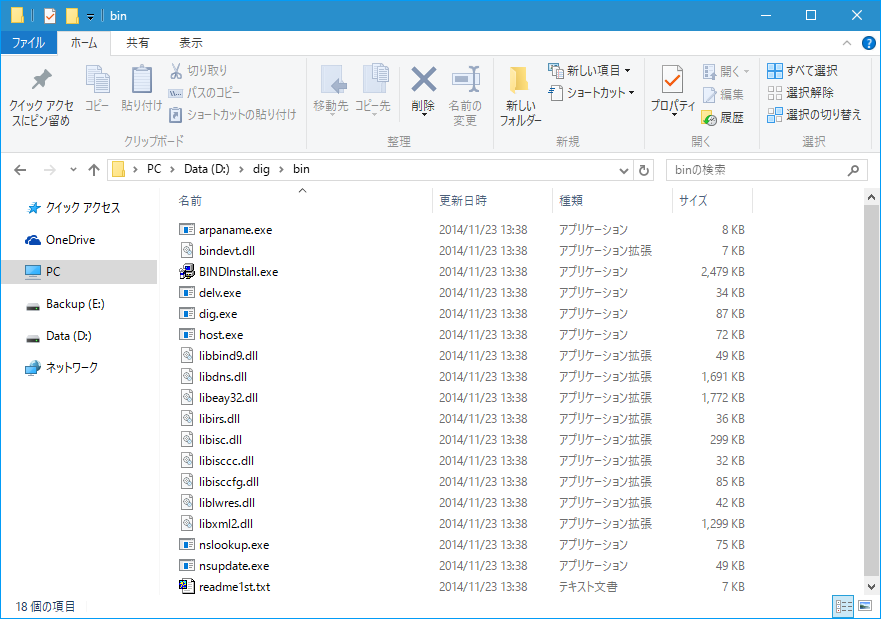This screenshot has height=619, width=881.
Task: Sort by the Name column header
Action: tap(190, 201)
